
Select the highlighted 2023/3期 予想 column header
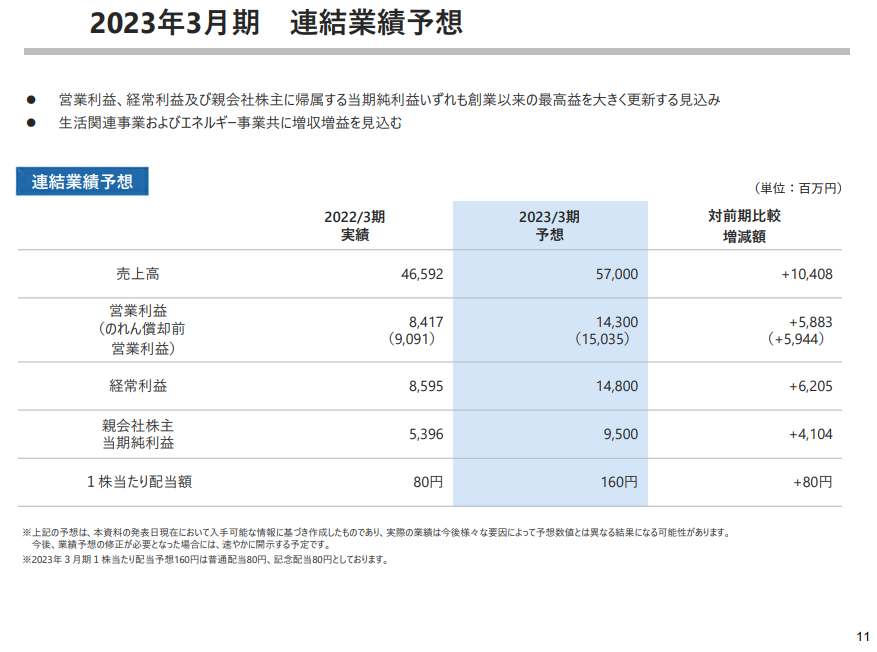tap(549, 226)
